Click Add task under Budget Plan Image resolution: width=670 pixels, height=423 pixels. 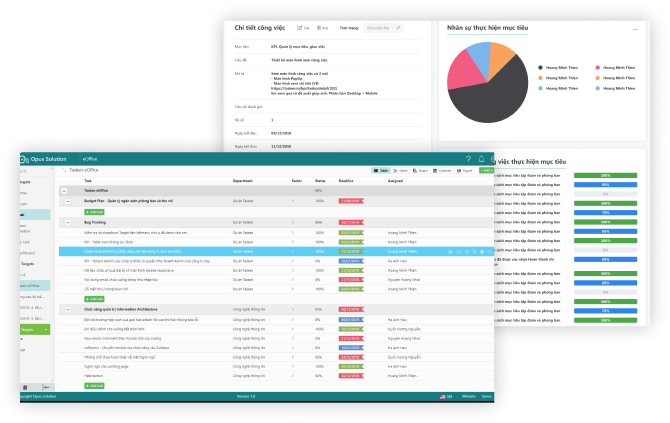point(94,212)
